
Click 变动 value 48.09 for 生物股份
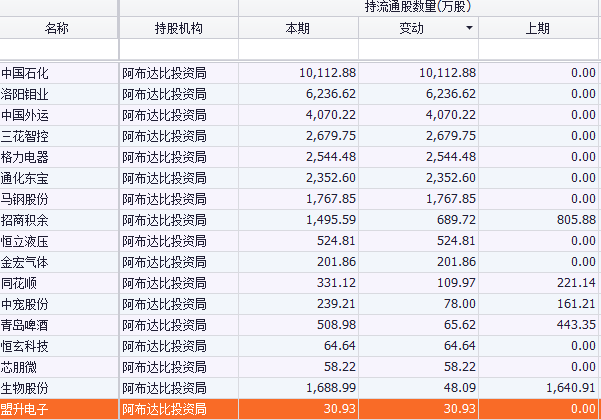(x=460, y=388)
